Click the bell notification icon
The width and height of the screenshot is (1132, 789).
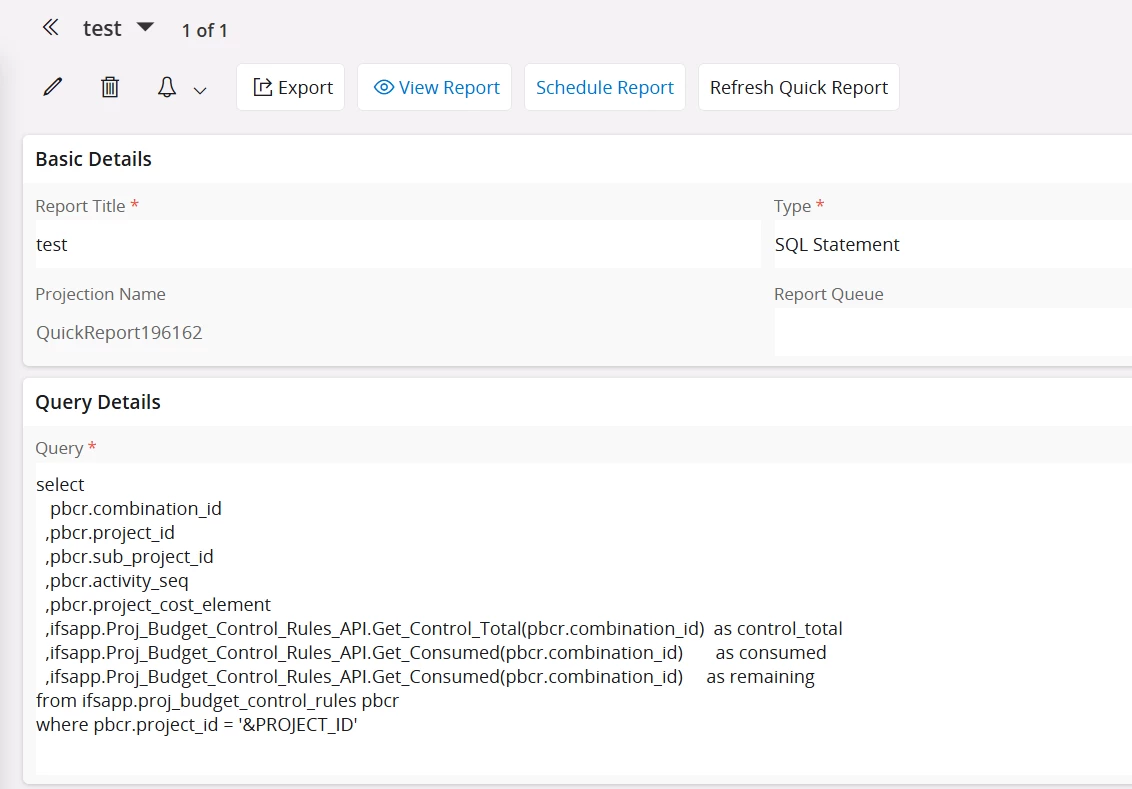click(167, 88)
